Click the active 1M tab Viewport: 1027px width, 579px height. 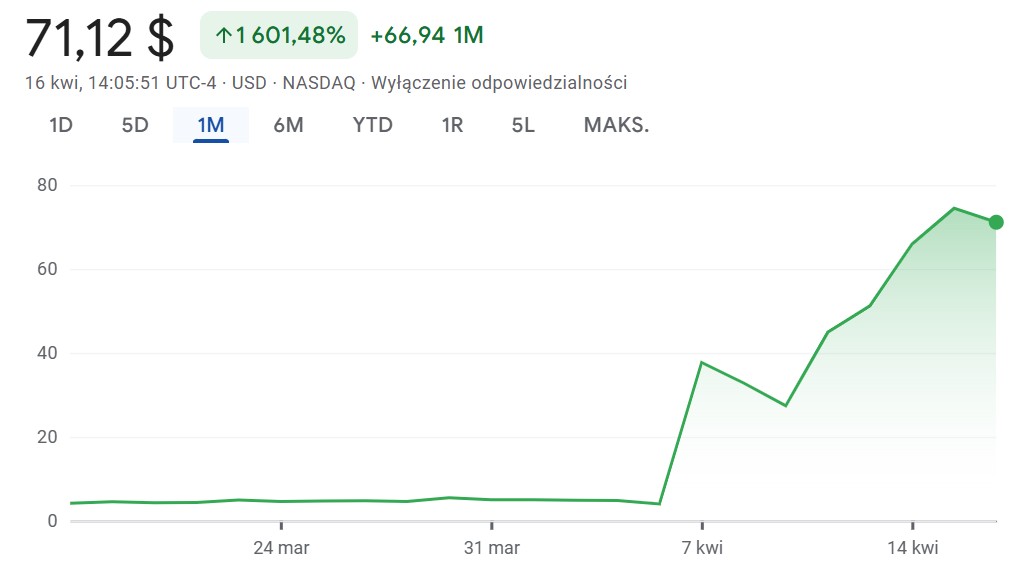211,126
